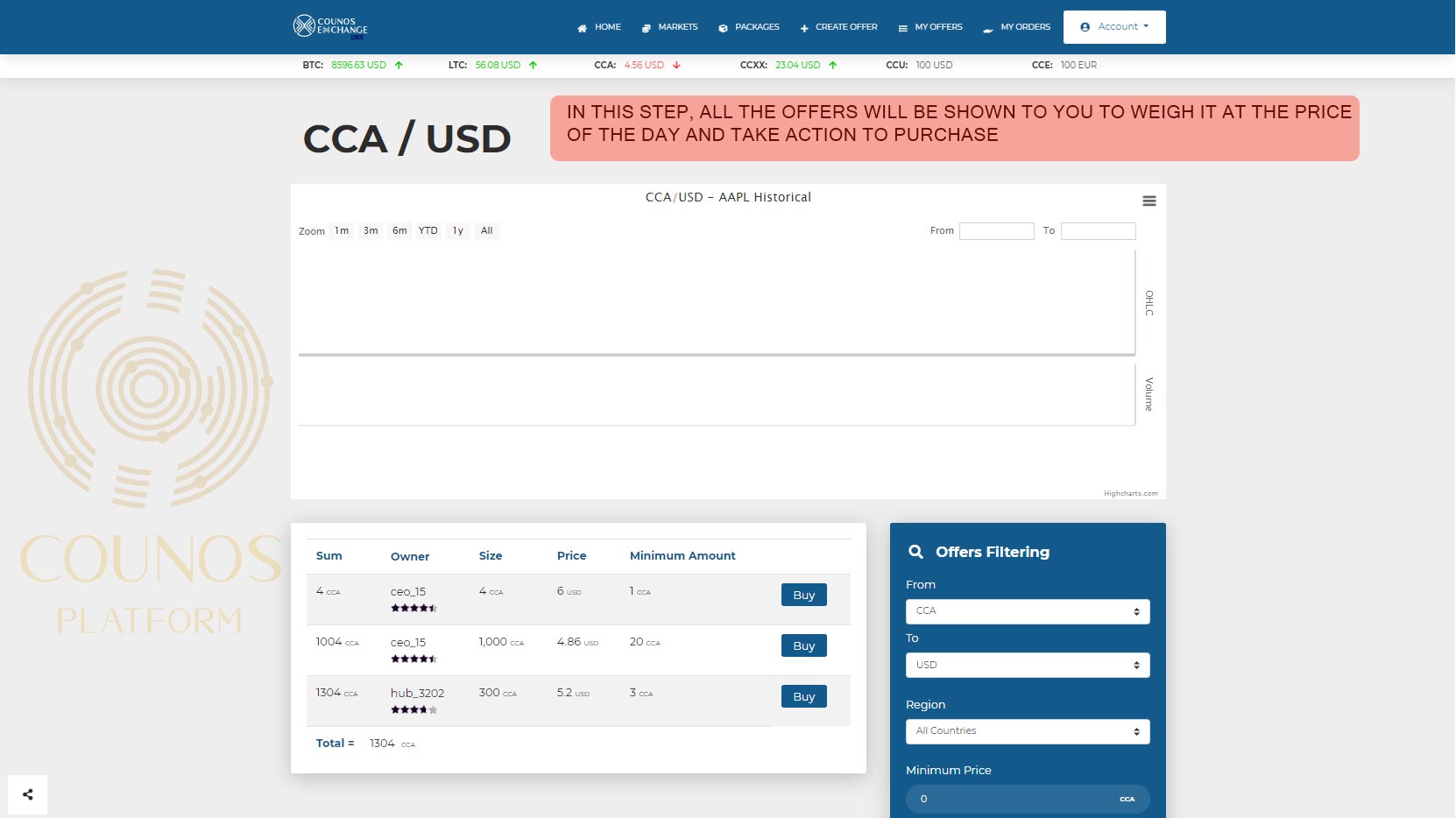Viewport: 1456px width, 818px height.
Task: Click the LTC 56.08 USD ticker
Action: (x=492, y=65)
